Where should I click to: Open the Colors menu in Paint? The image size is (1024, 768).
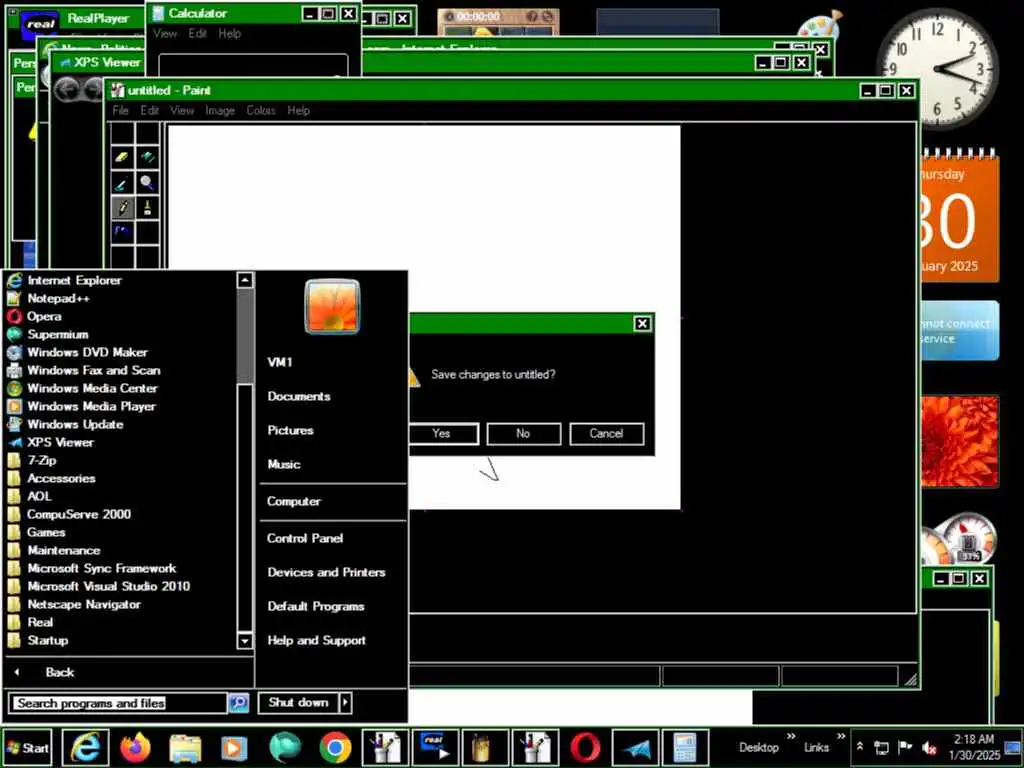(x=261, y=110)
